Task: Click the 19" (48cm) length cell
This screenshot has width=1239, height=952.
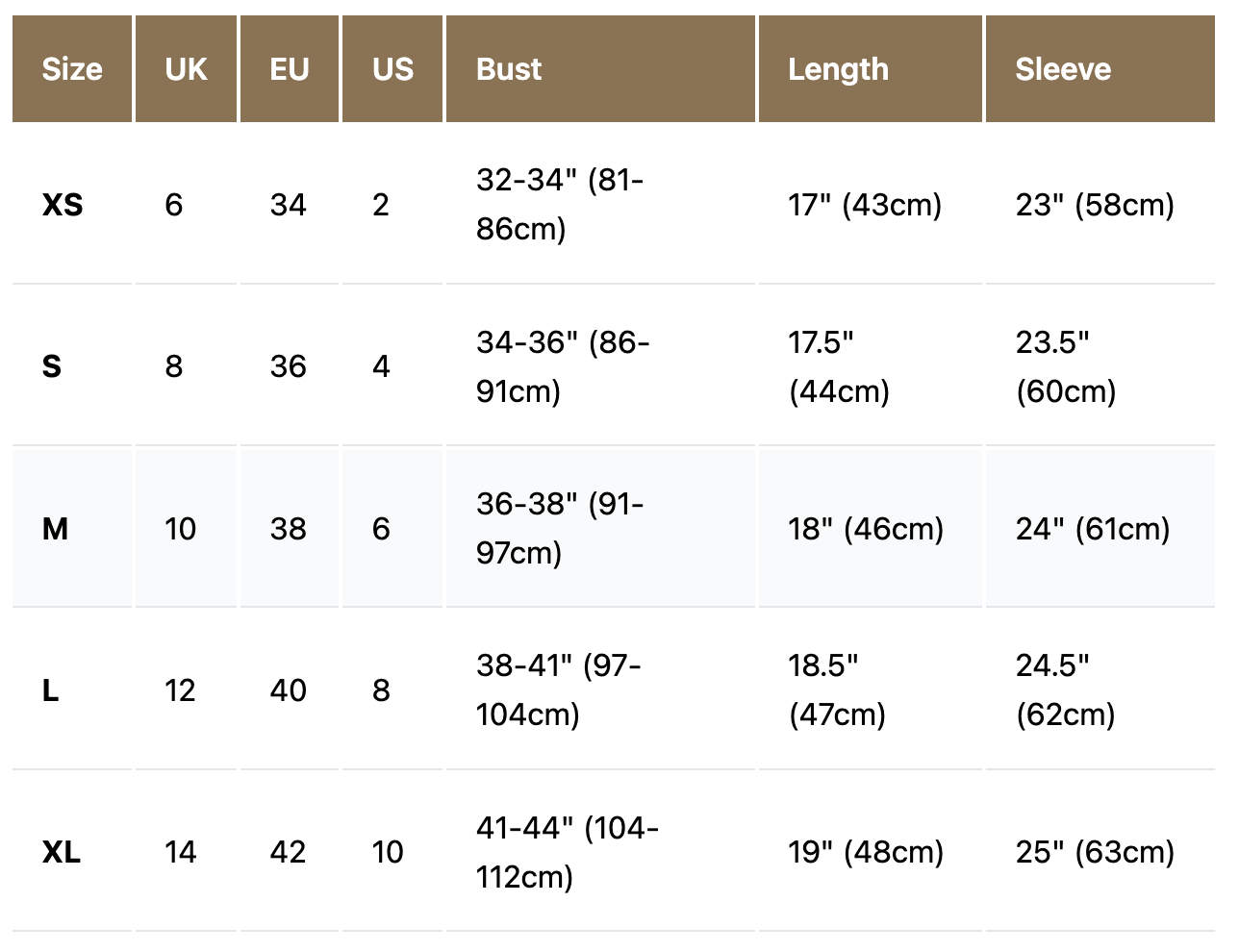Action: (866, 852)
